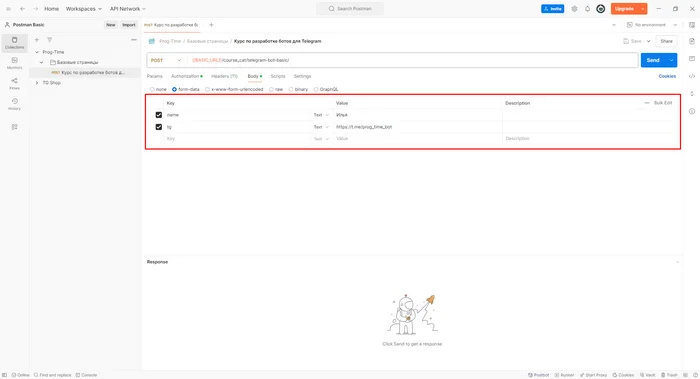Open the info icon in right sidebar
The image size is (700, 379).
coord(692,111)
